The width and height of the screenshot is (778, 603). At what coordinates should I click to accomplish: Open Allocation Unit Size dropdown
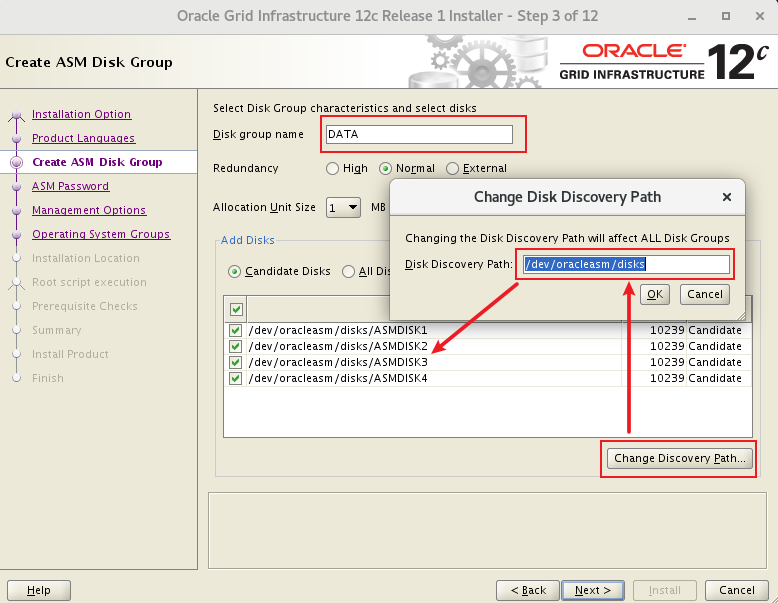[x=342, y=207]
